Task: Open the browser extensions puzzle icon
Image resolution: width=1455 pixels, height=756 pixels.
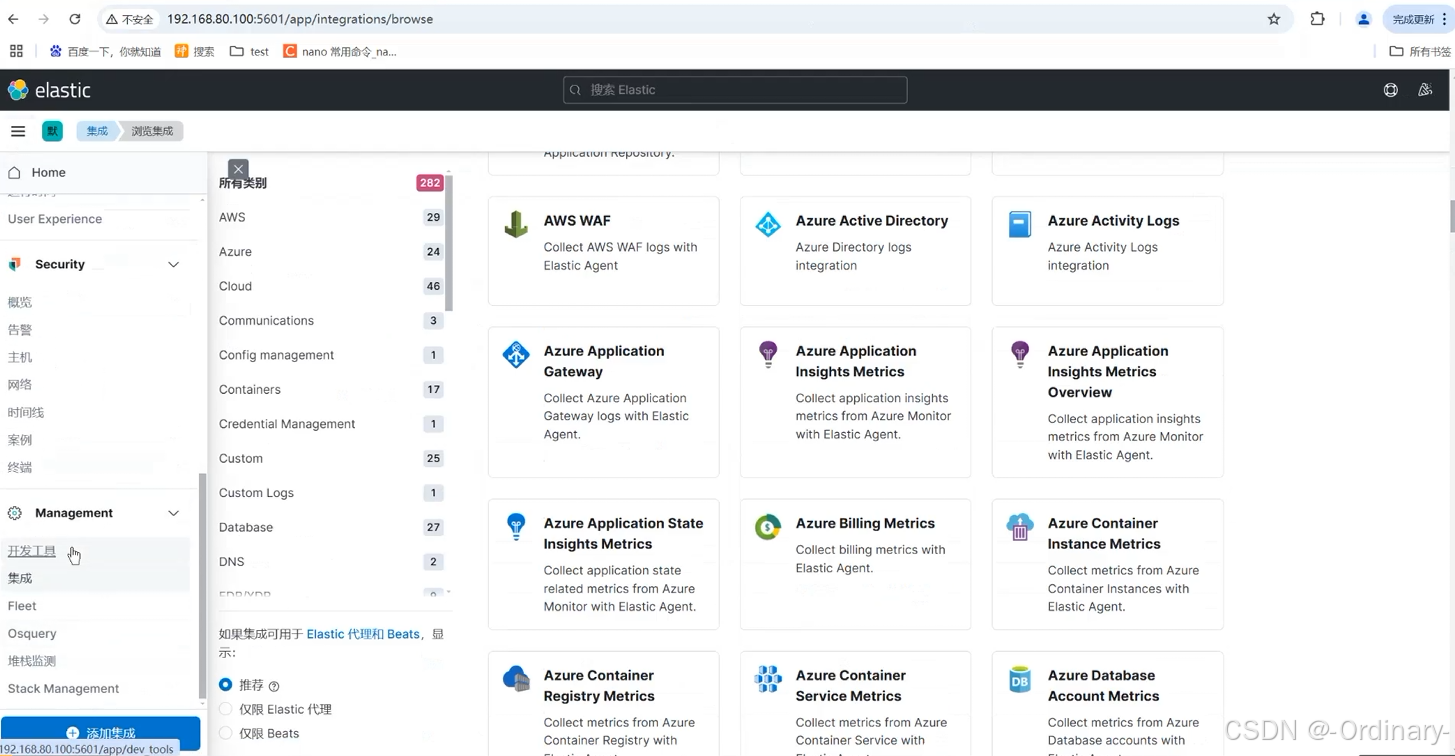Action: click(x=1317, y=19)
